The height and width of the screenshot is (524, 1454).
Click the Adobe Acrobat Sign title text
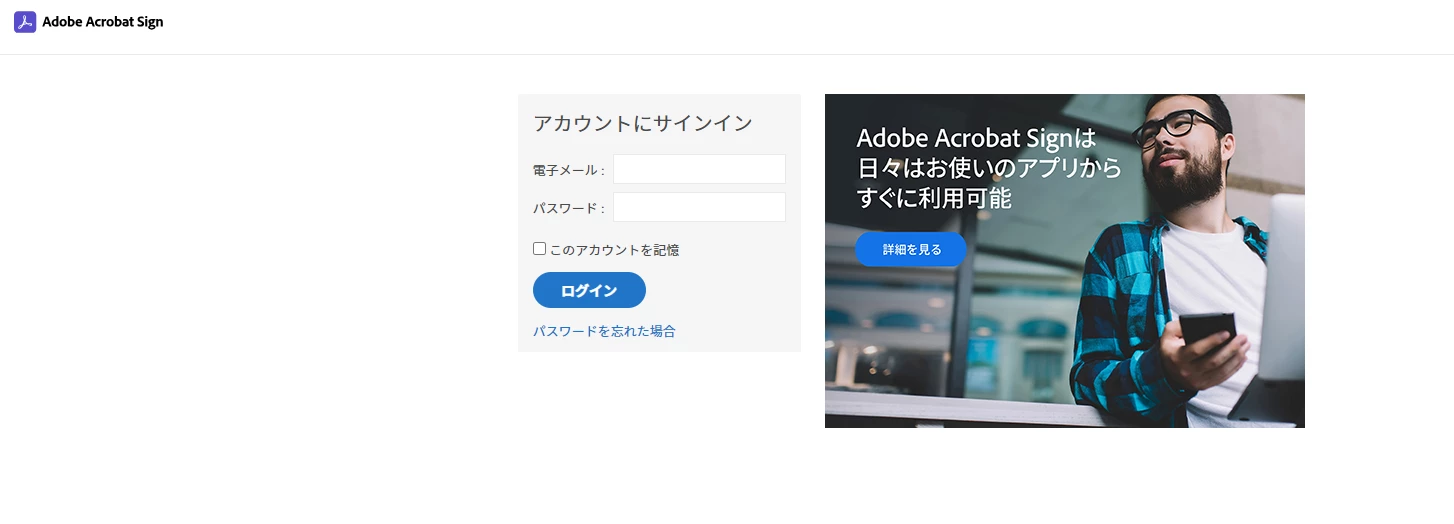point(102,22)
